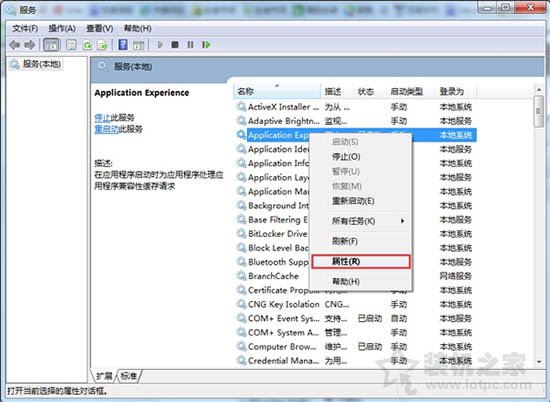
Task: Sort by the 描述 column header
Action: 337,92
